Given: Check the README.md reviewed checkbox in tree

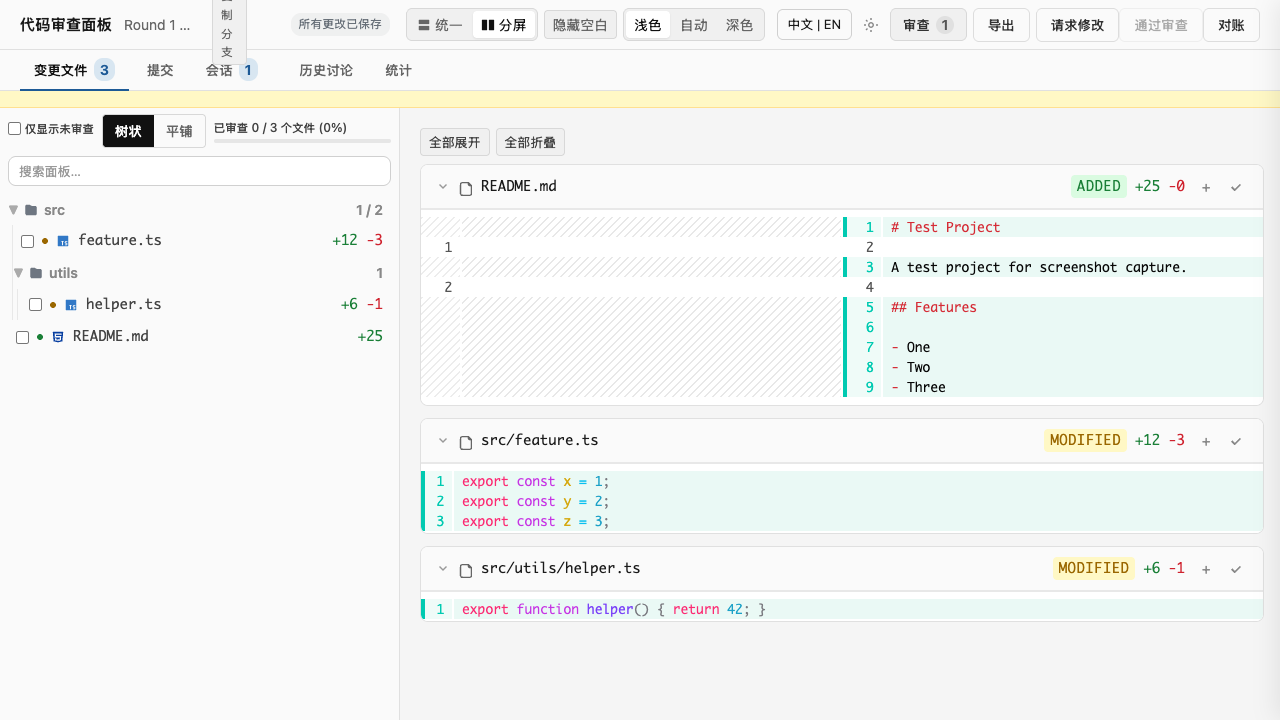Looking at the screenshot, I should 22,337.
